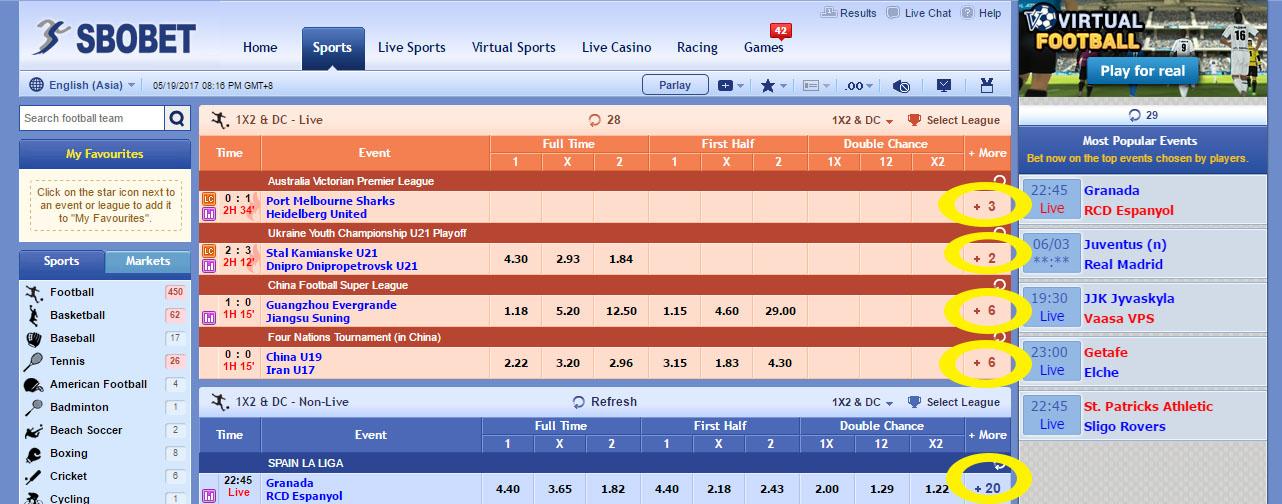Open the 1X2 & DC dropdown in Live panel
The height and width of the screenshot is (504, 1282).
click(x=862, y=120)
